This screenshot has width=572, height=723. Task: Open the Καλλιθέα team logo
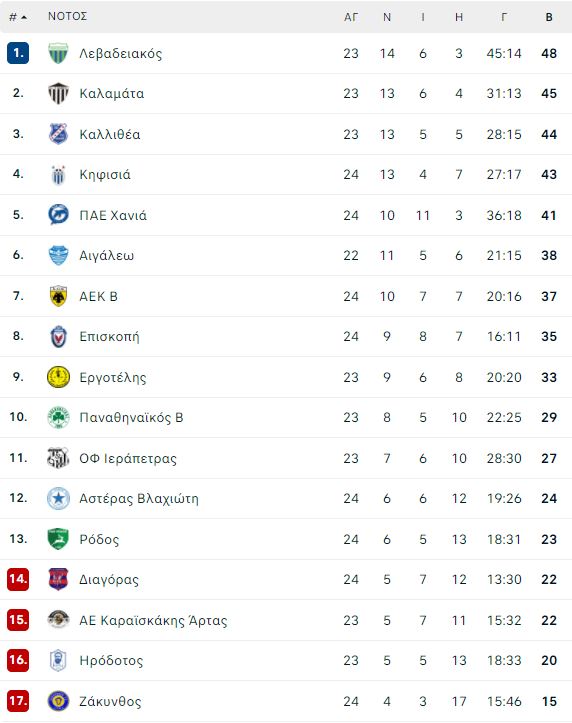pyautogui.click(x=59, y=134)
